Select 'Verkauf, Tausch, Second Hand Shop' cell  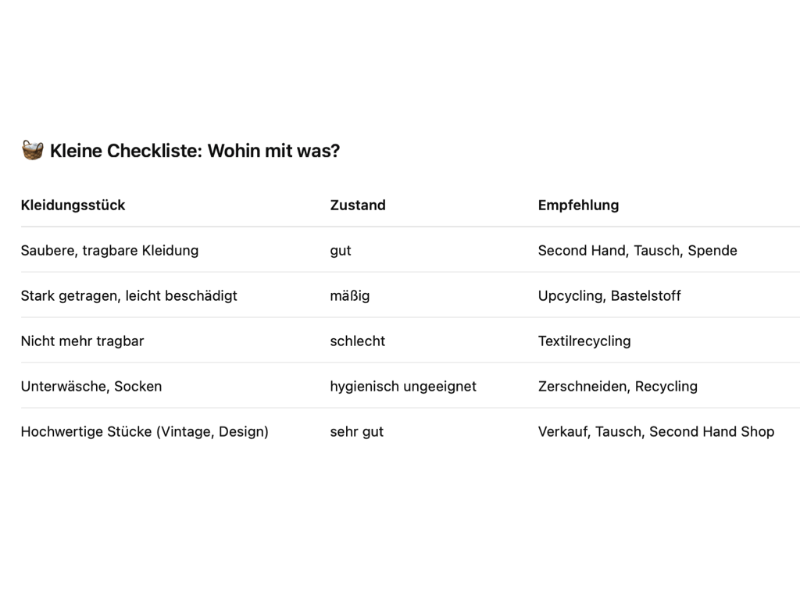click(656, 432)
